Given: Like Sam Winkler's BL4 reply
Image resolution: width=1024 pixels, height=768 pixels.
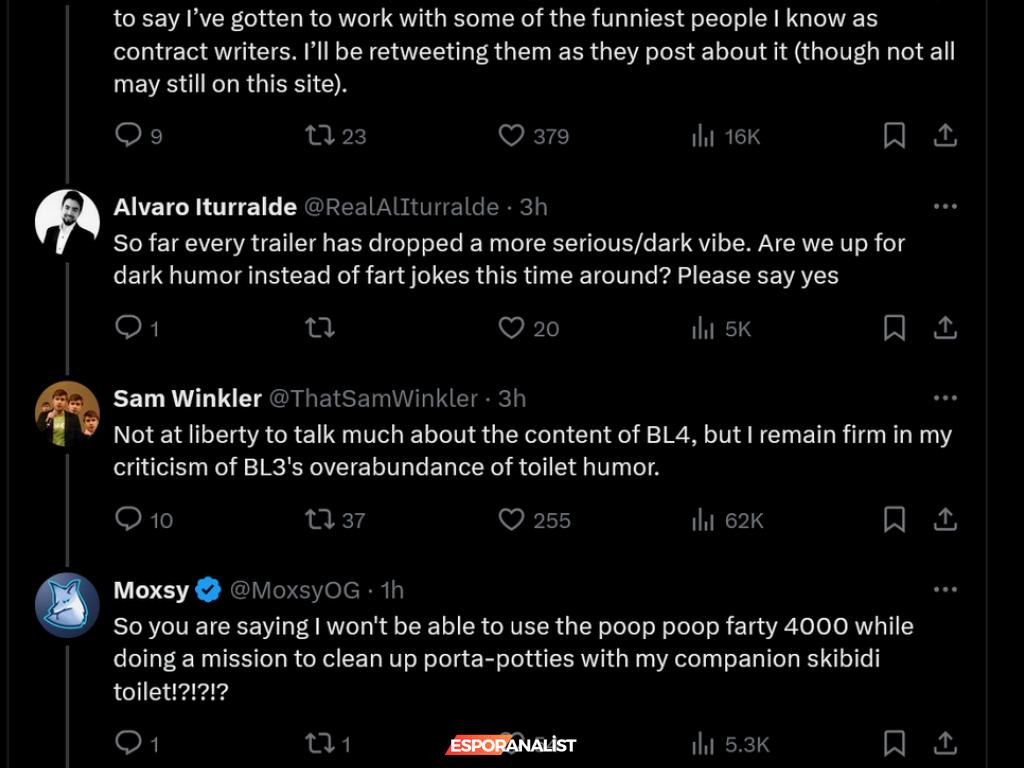Looking at the screenshot, I should [x=512, y=520].
